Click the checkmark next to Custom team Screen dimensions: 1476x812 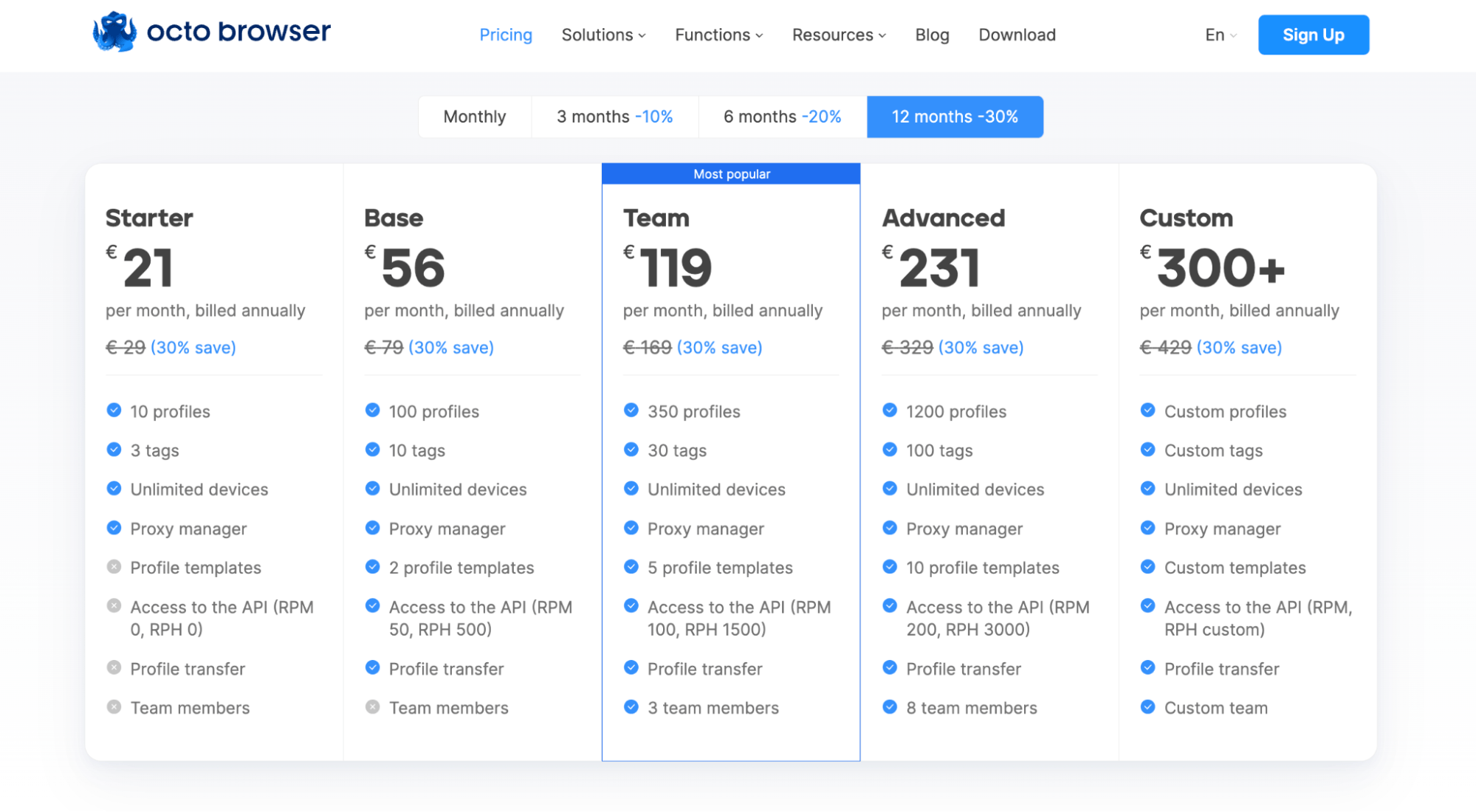point(1148,706)
